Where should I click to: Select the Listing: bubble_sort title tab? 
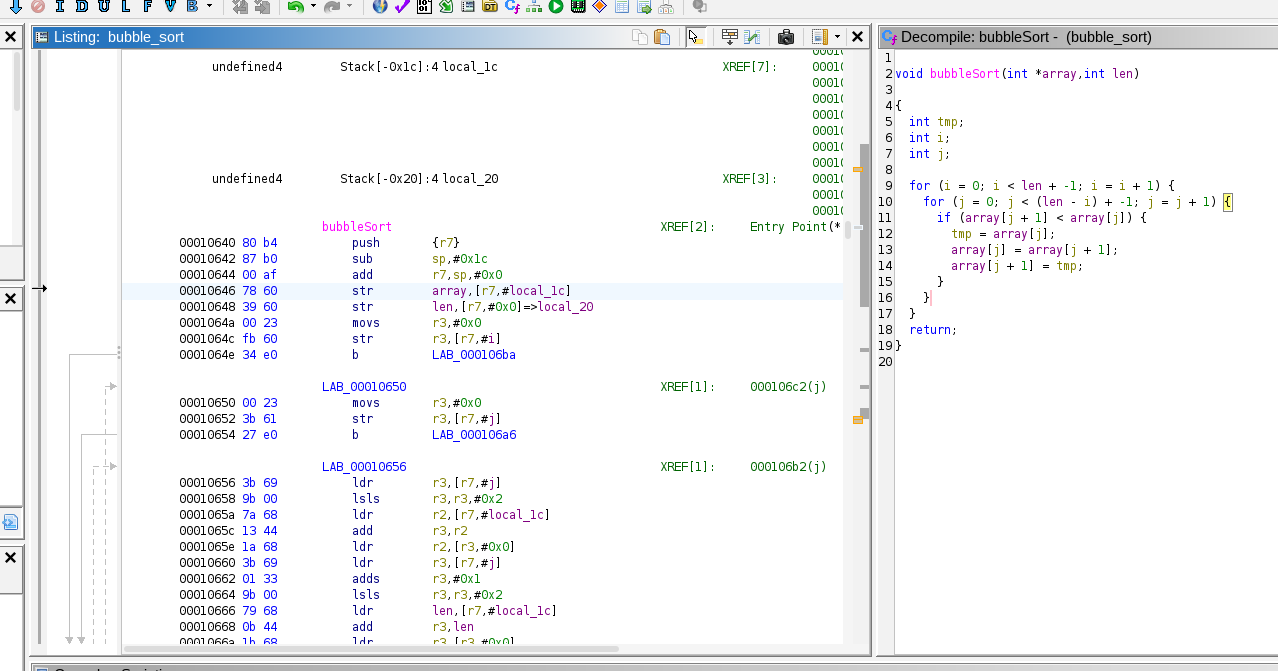coord(118,37)
